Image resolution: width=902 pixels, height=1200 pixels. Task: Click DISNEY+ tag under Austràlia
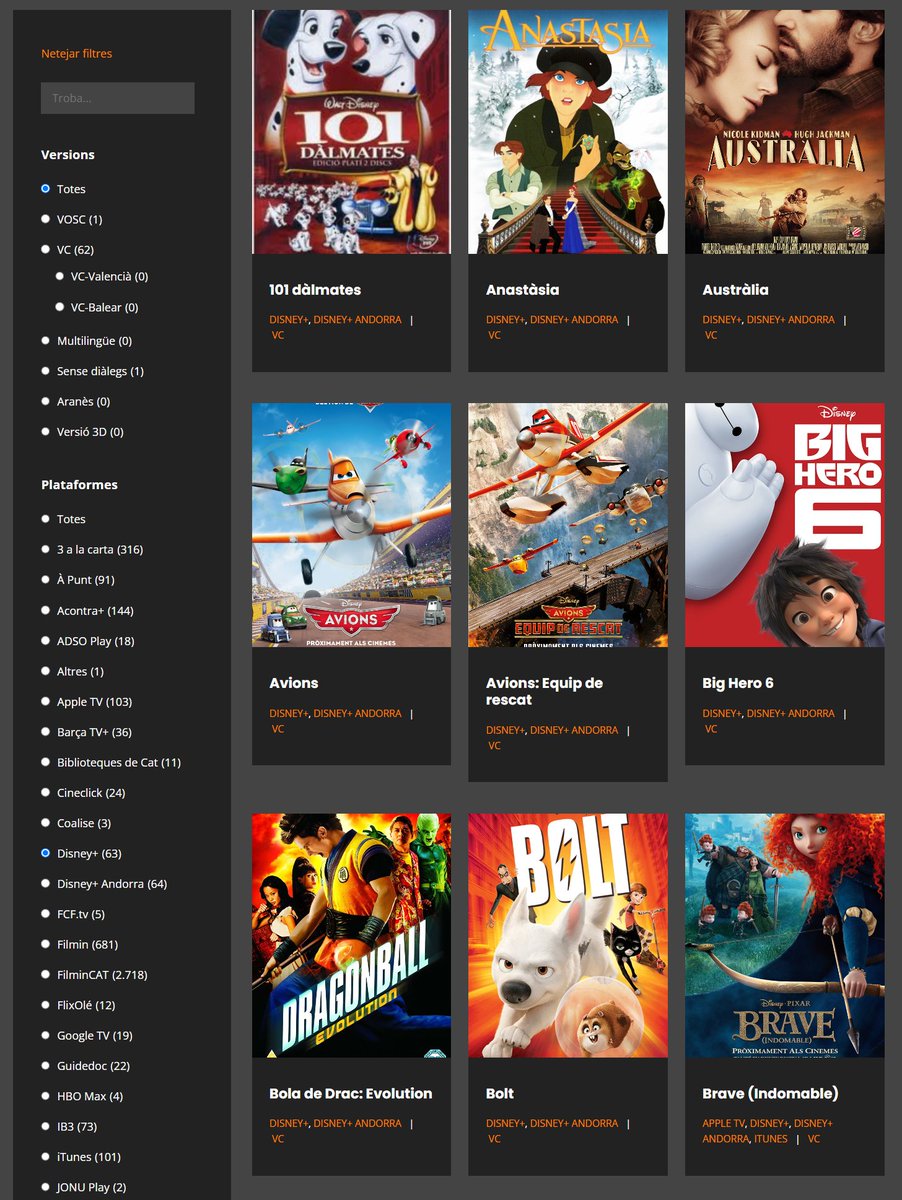point(722,320)
